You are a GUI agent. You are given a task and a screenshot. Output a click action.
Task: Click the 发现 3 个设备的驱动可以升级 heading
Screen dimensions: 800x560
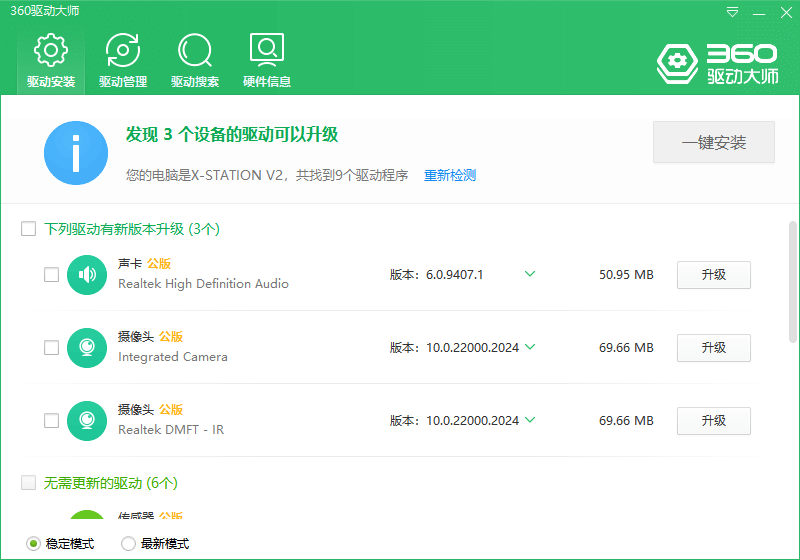coord(232,135)
